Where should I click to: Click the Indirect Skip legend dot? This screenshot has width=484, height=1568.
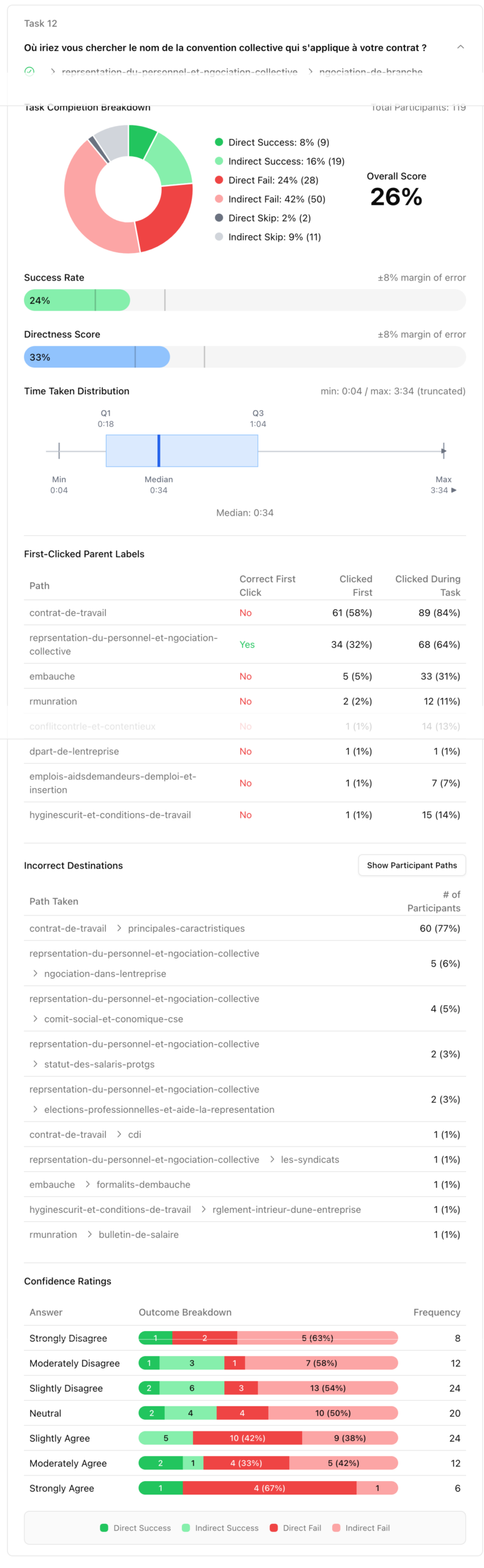pyautogui.click(x=219, y=237)
